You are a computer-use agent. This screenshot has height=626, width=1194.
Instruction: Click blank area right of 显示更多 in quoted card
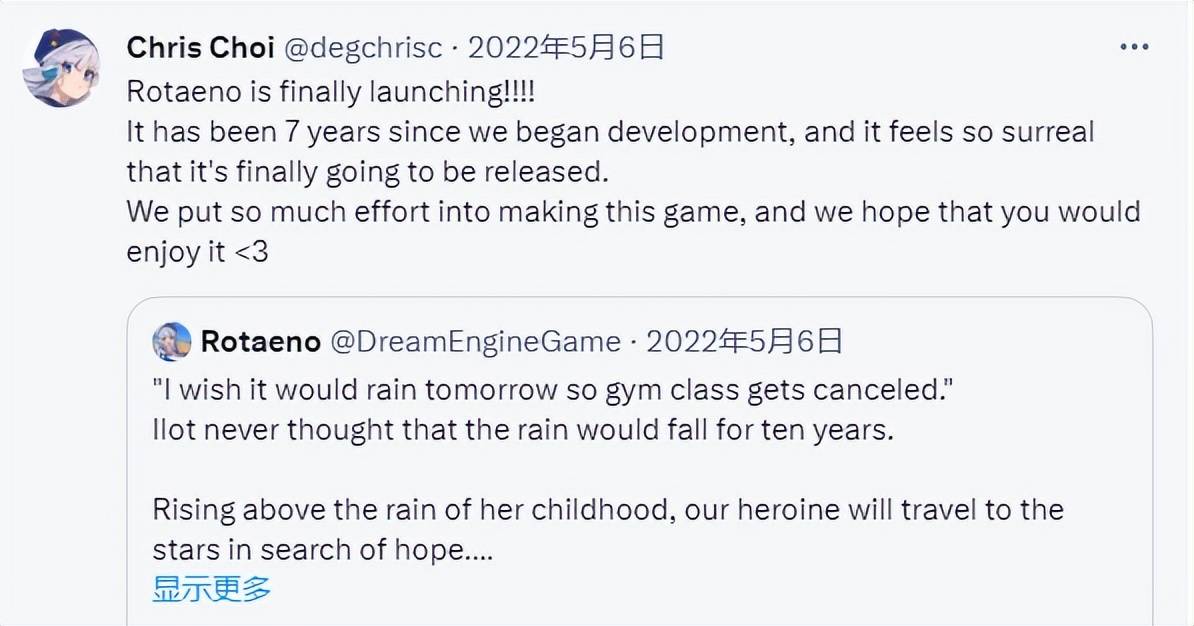click(x=700, y=588)
